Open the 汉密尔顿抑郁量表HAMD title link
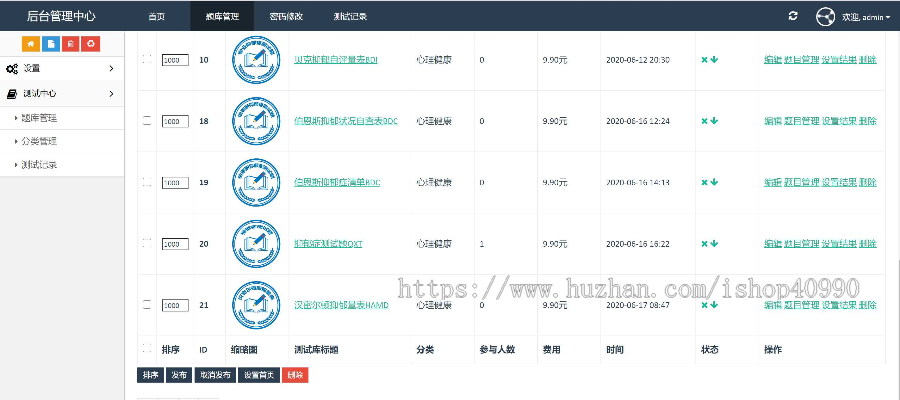Screen dimensions: 900x400 pos(341,305)
